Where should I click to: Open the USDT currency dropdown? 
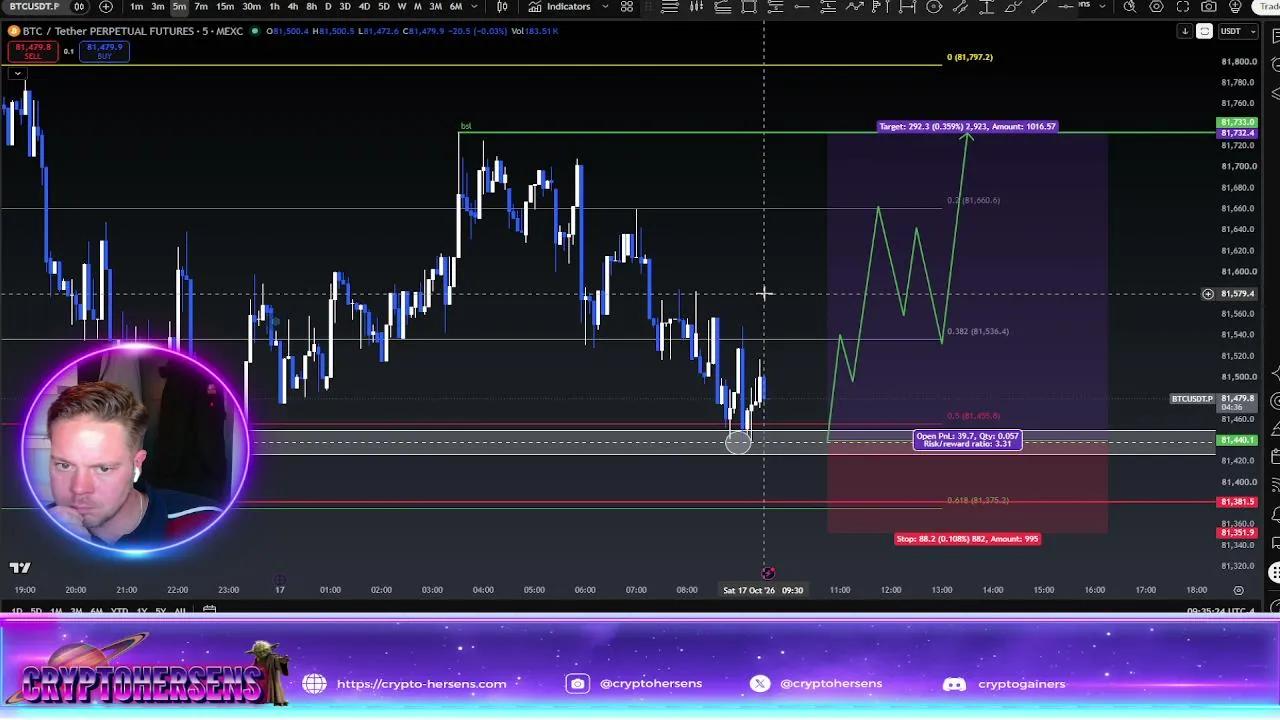coord(1236,31)
